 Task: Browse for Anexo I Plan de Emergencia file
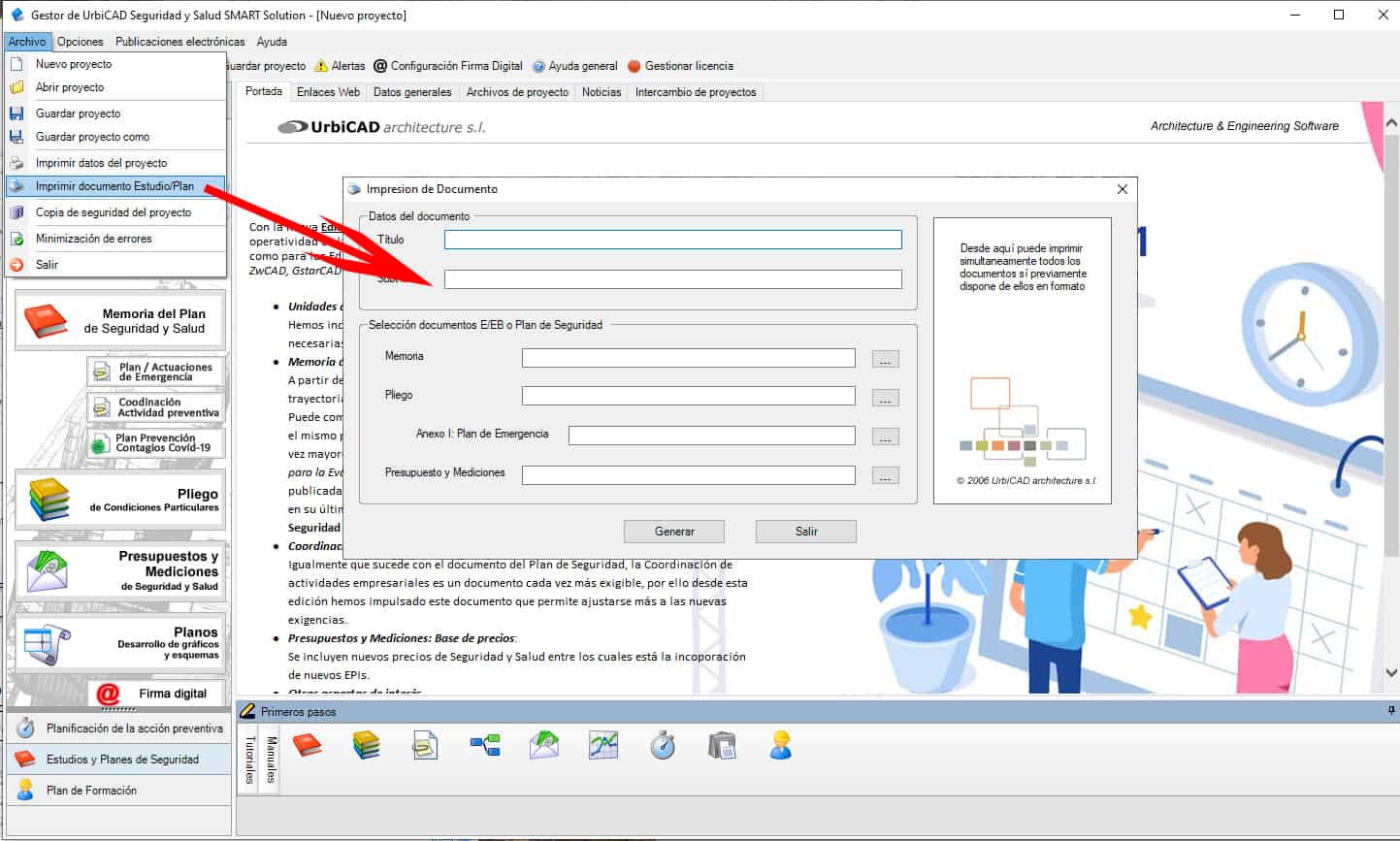[885, 437]
